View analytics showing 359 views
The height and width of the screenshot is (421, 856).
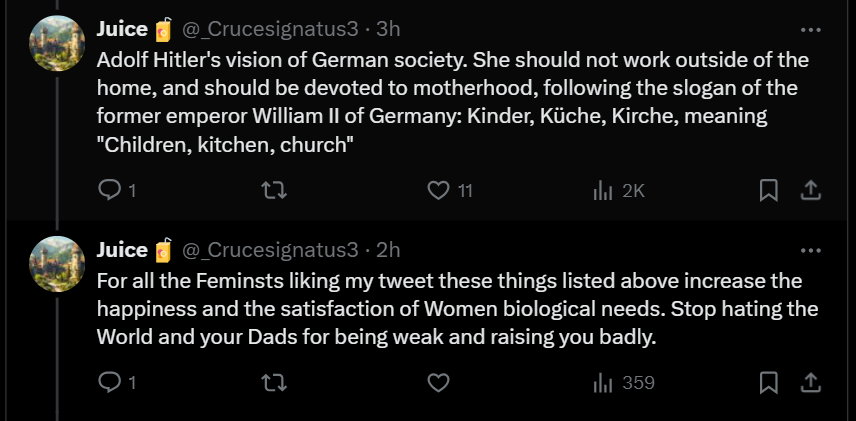pyautogui.click(x=623, y=383)
